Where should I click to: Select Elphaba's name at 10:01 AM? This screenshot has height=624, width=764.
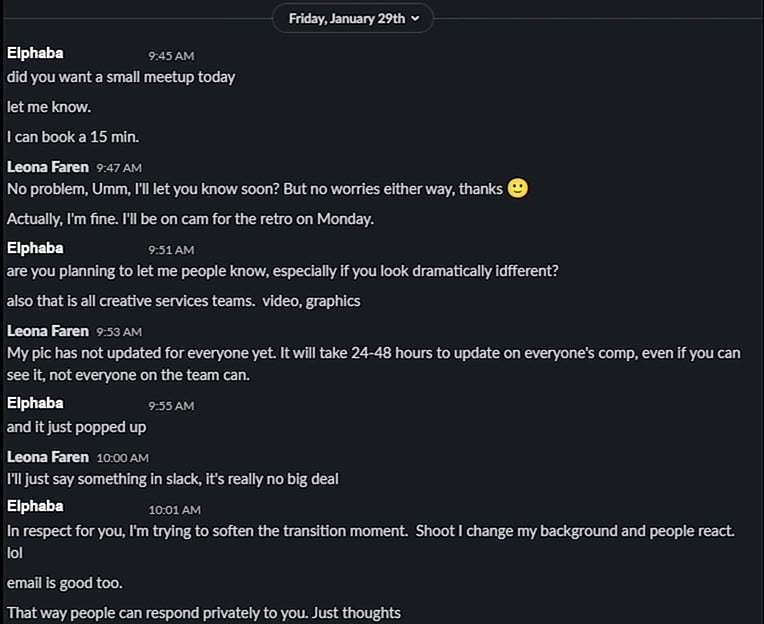coord(35,506)
